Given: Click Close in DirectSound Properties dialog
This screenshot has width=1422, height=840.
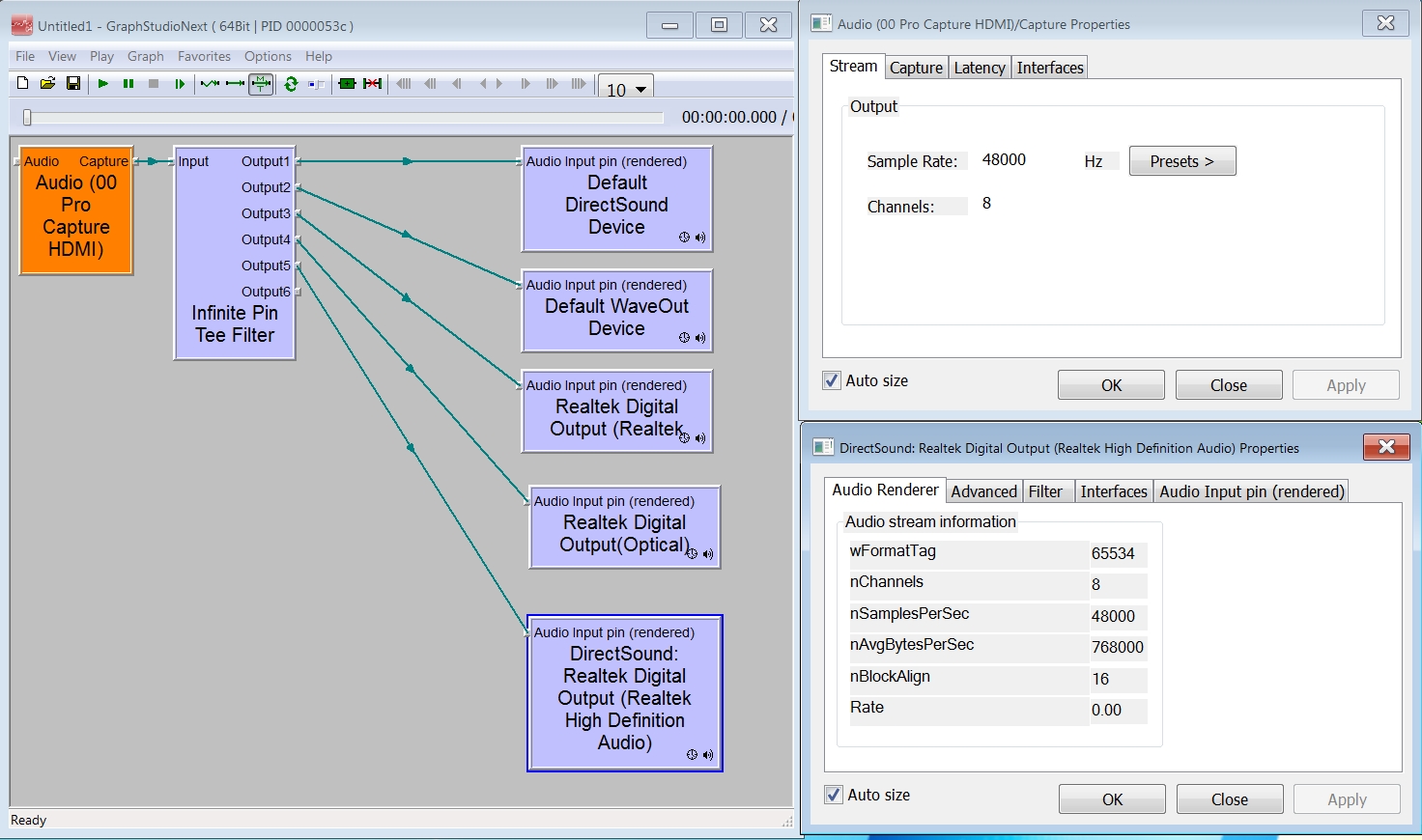Looking at the screenshot, I should (1229, 799).
